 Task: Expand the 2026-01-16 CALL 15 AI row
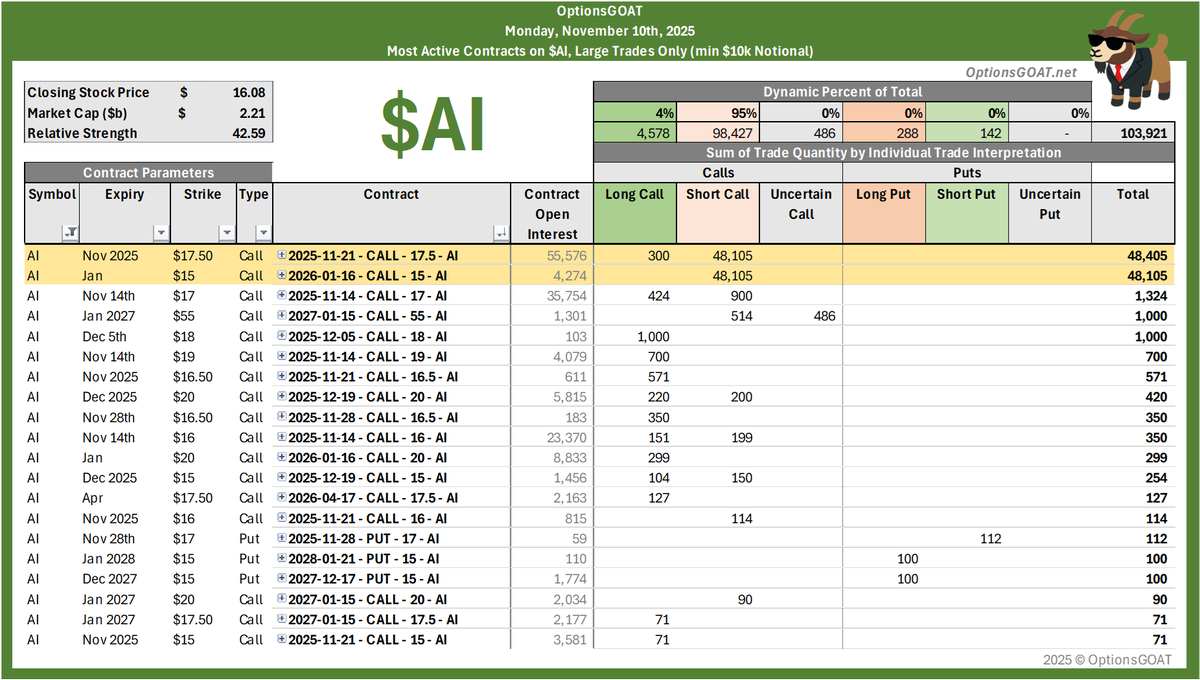click(x=282, y=275)
